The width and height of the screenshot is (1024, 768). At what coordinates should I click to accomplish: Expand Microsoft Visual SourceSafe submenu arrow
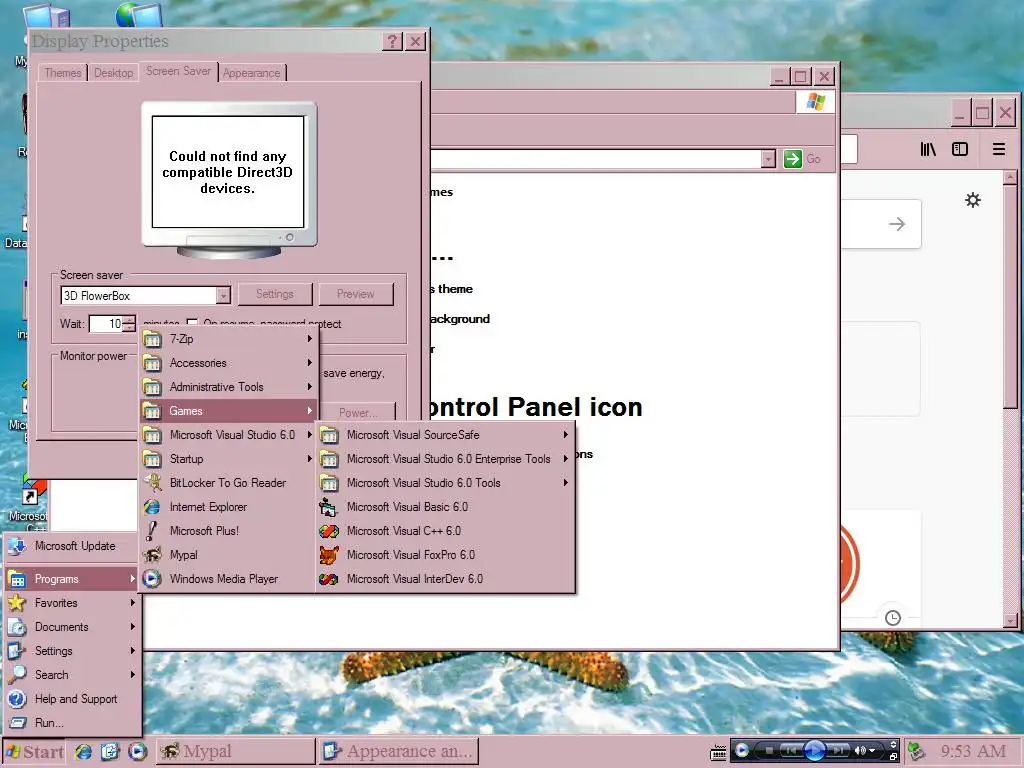[566, 435]
